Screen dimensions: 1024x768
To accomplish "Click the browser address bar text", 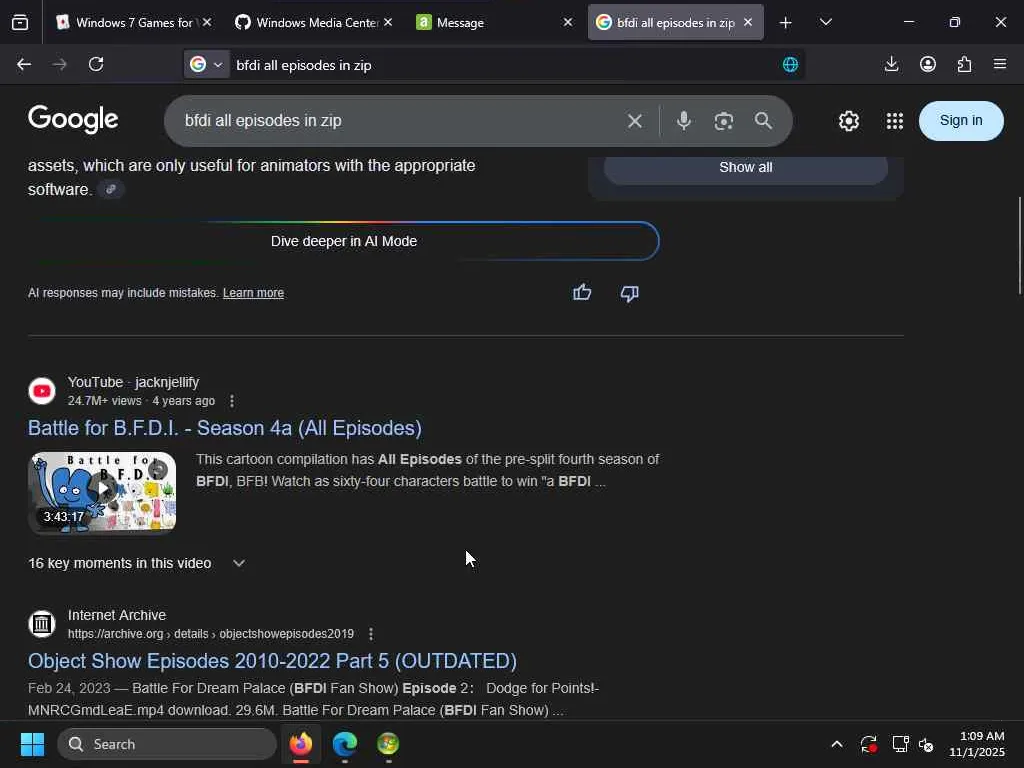I will [x=304, y=65].
